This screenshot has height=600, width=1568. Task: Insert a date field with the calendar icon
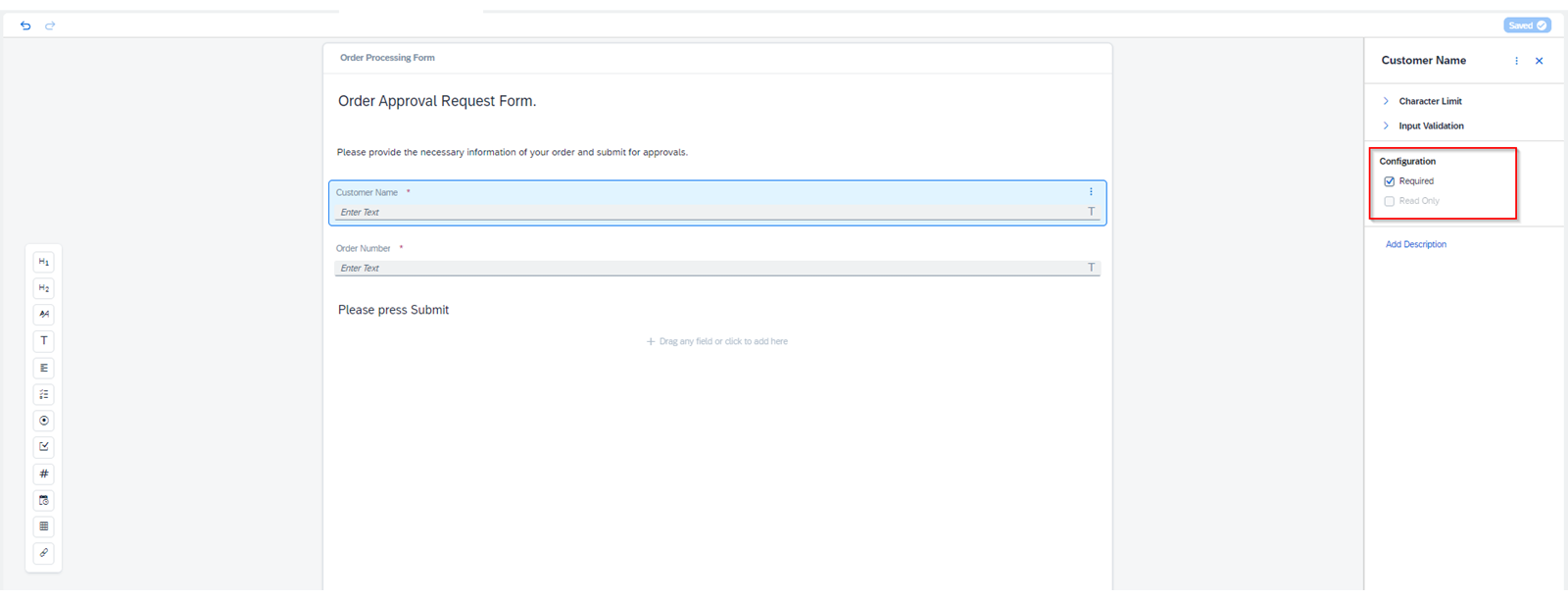click(x=44, y=500)
